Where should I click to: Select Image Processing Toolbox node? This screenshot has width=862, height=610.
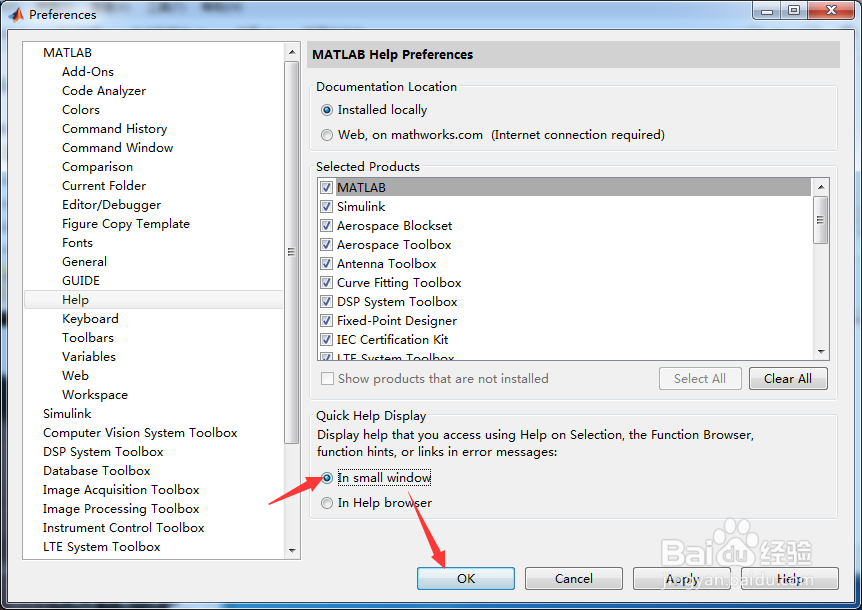coord(121,509)
